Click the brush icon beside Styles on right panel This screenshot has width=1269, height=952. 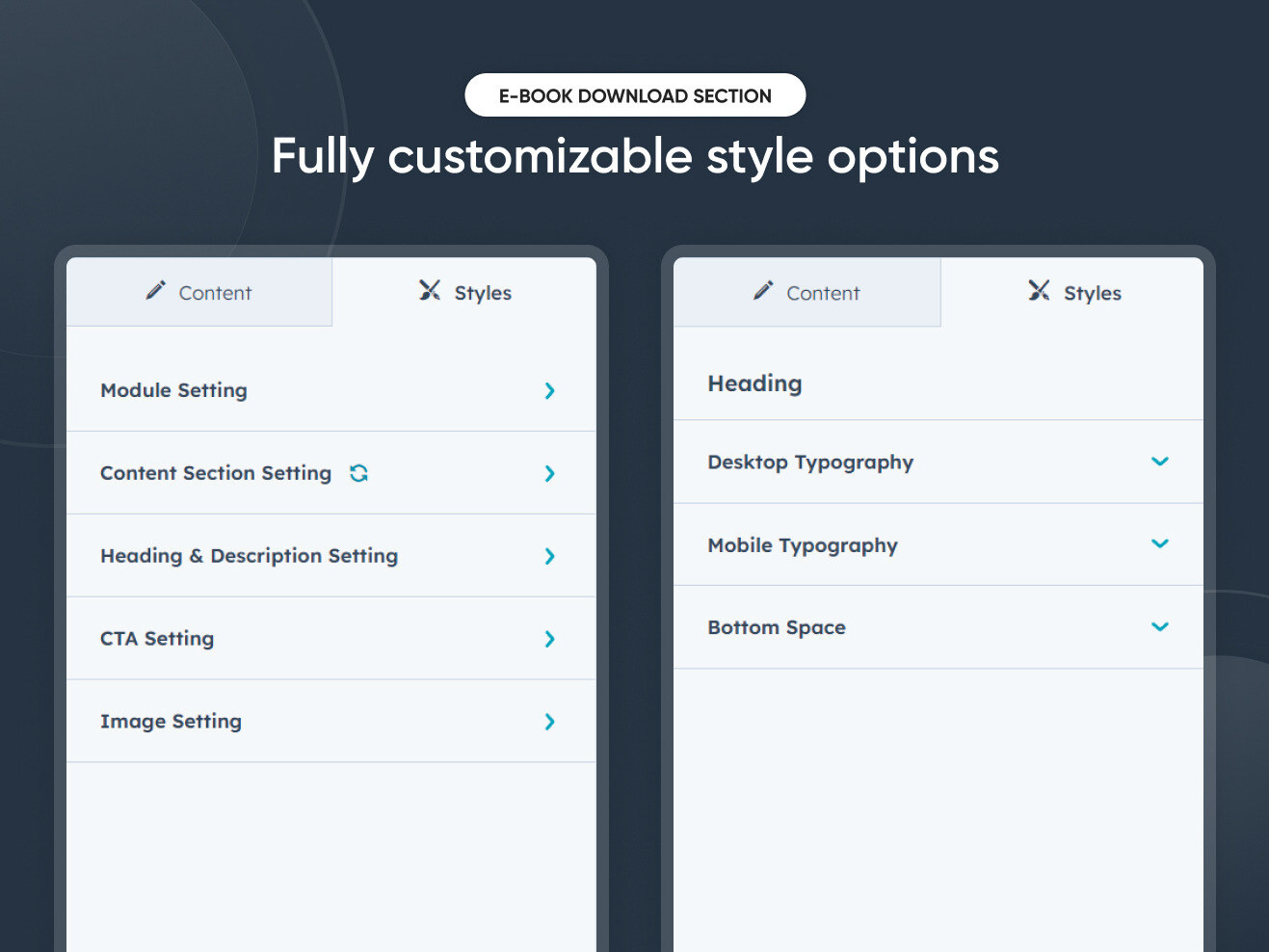pyautogui.click(x=1039, y=291)
